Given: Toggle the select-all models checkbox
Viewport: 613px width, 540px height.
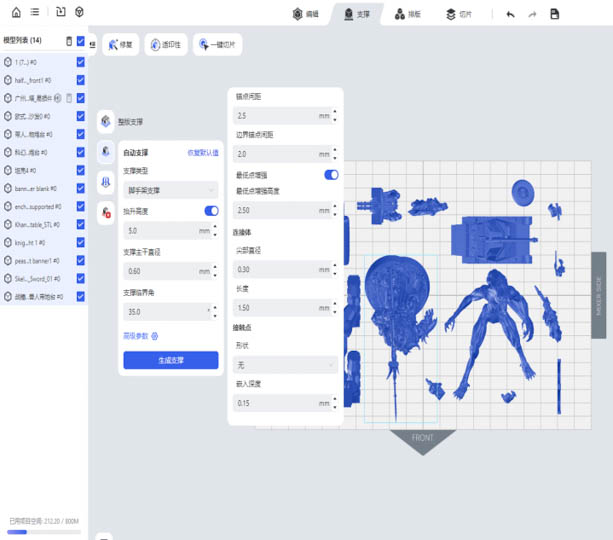Looking at the screenshot, I should pos(81,41).
